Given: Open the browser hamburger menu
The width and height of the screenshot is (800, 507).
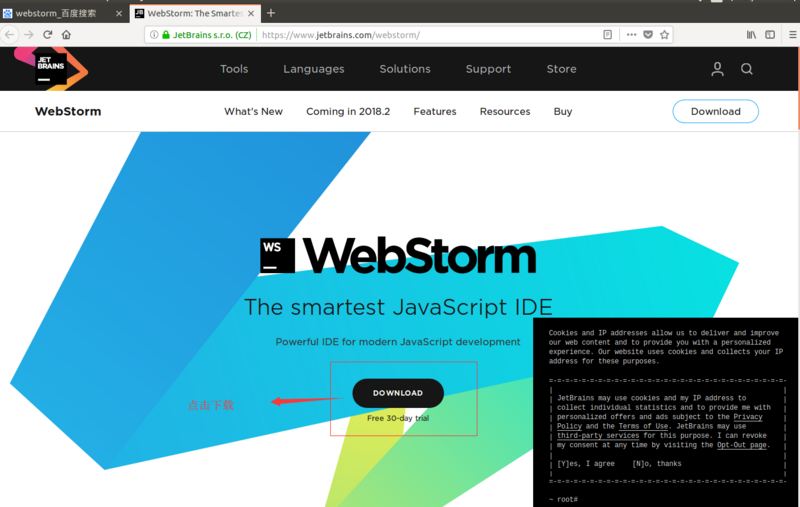Looking at the screenshot, I should tap(793, 35).
